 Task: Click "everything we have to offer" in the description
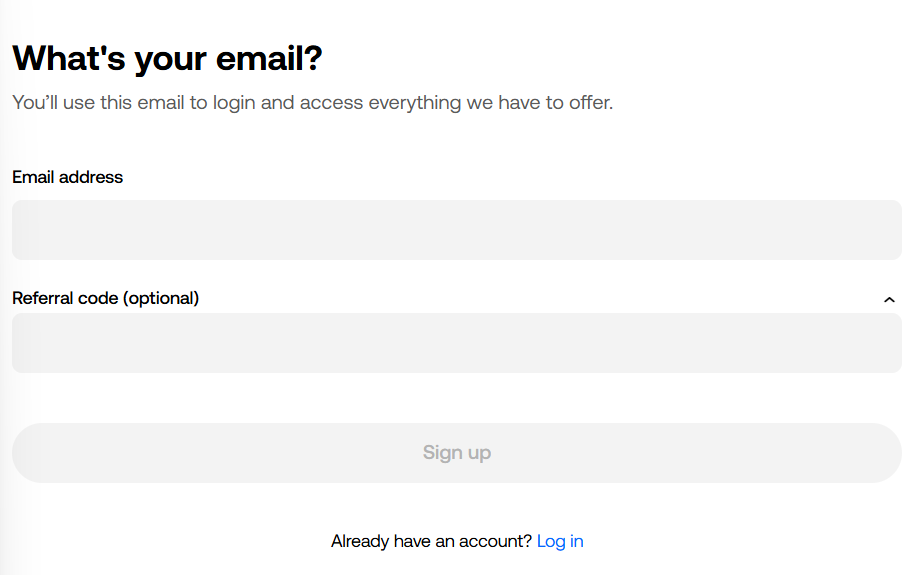point(490,102)
